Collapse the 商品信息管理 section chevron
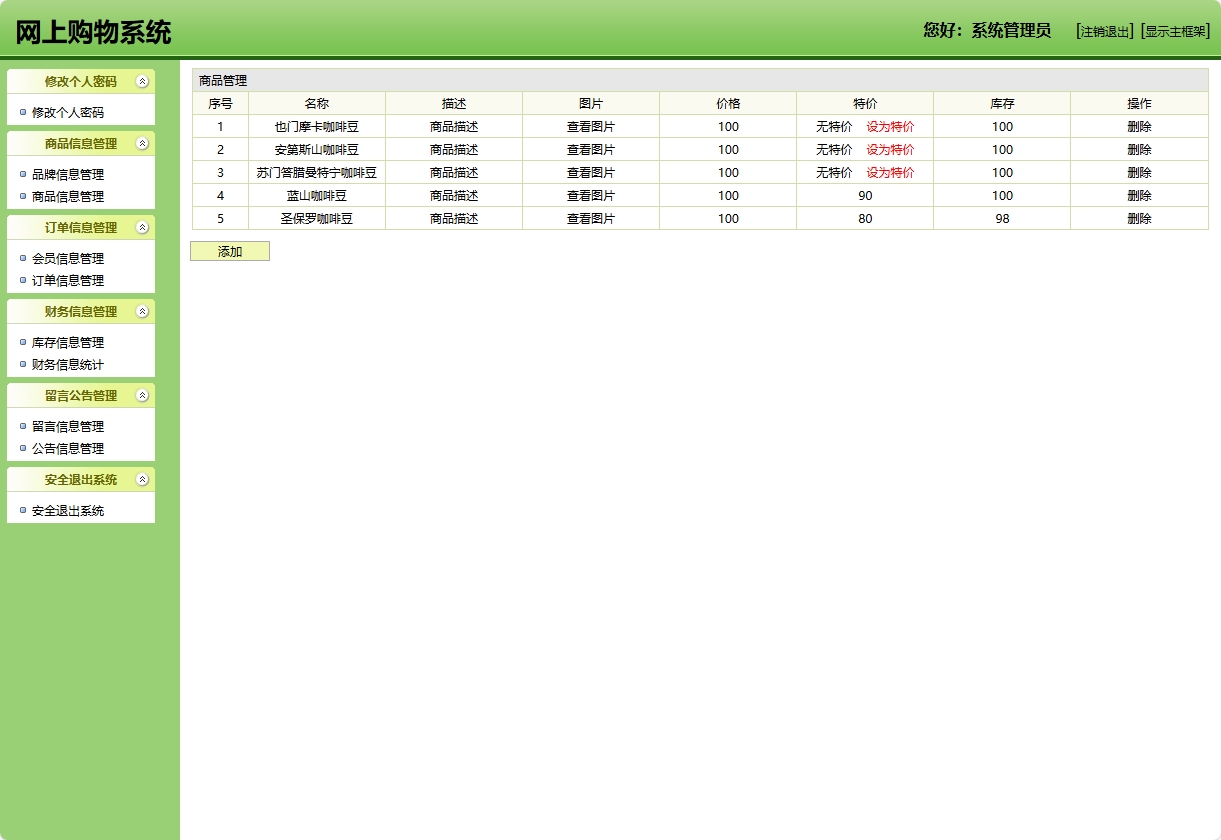 142,143
